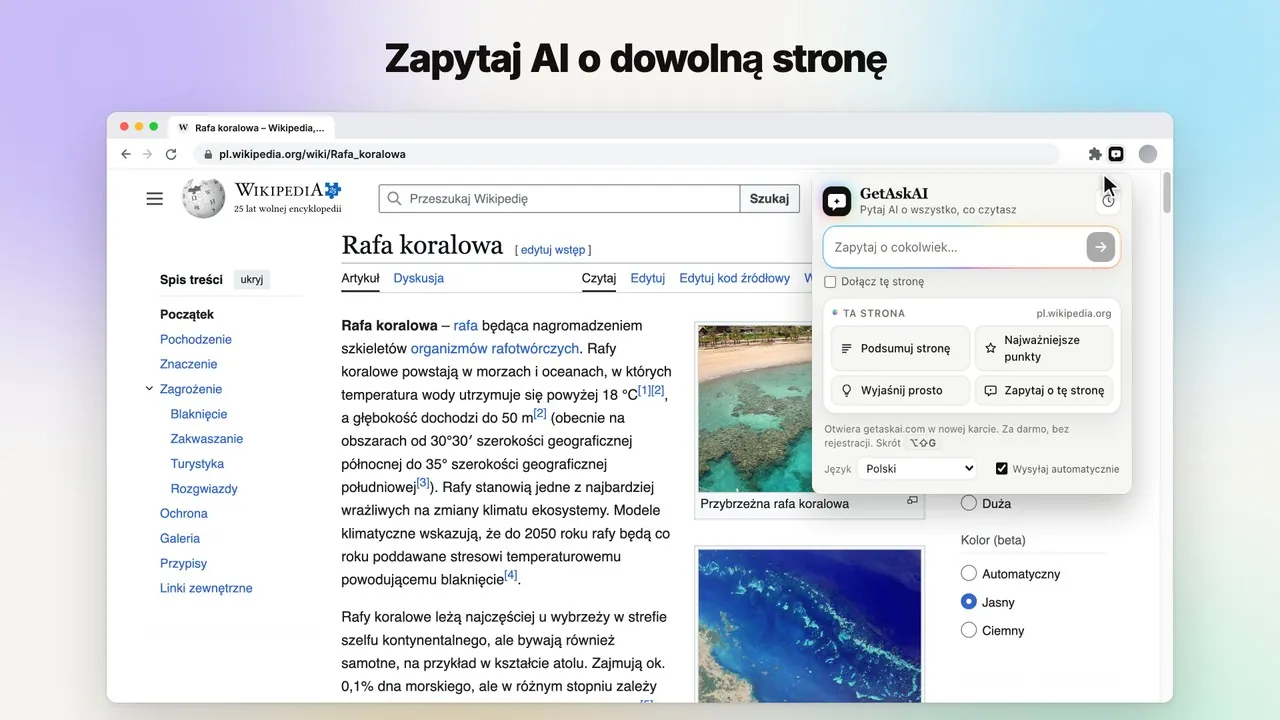The height and width of the screenshot is (720, 1280).
Task: Focus the 'Przeszukaj Wikipedię' search box
Action: coord(560,199)
